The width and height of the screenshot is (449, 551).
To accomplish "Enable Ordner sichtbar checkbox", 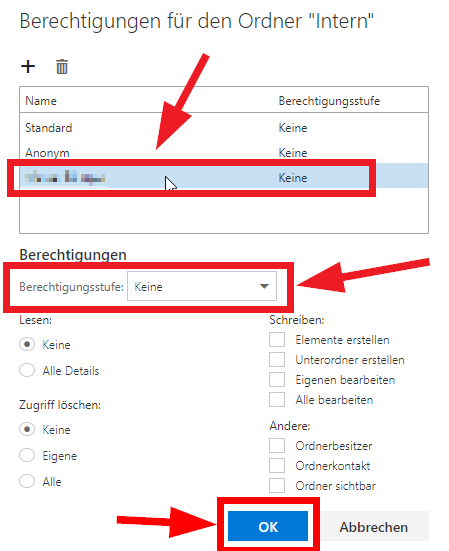I will (x=277, y=486).
